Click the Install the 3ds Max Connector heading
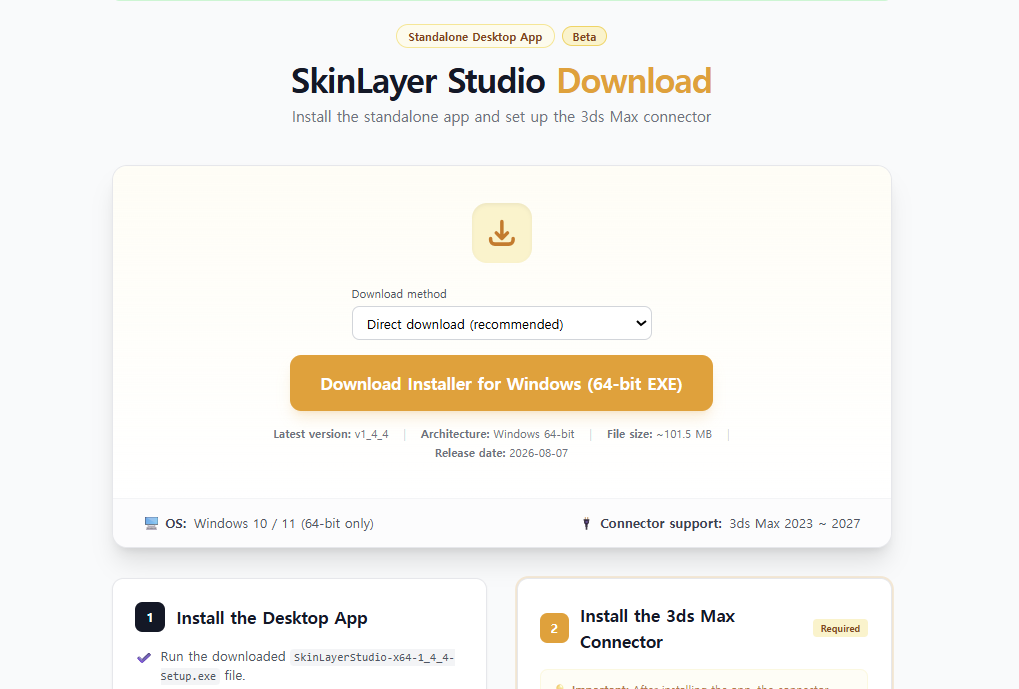The width and height of the screenshot is (1019, 689). [x=657, y=629]
